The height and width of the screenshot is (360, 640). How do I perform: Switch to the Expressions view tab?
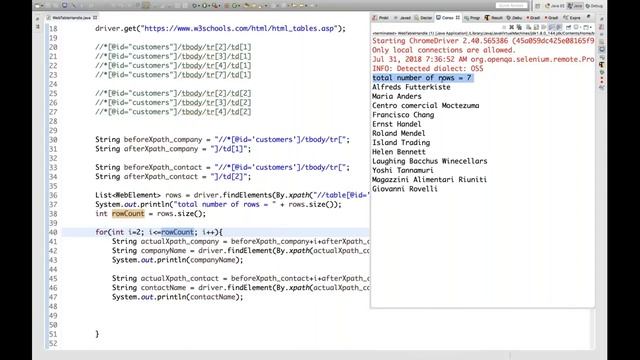click(x=572, y=18)
